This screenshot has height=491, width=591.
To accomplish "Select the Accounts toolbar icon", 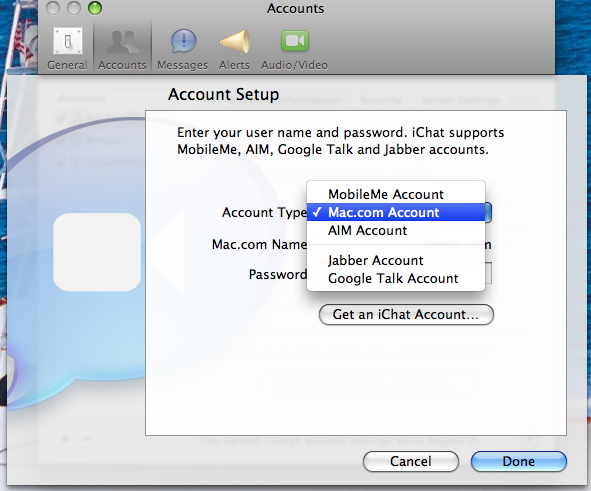I will (x=122, y=48).
